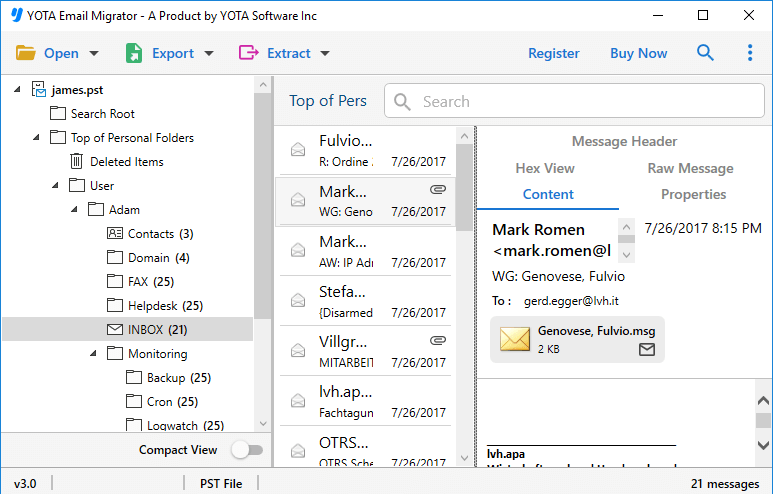Screen dimensions: 775x494
Task: Collapse the Adam folder node
Action: click(74, 209)
